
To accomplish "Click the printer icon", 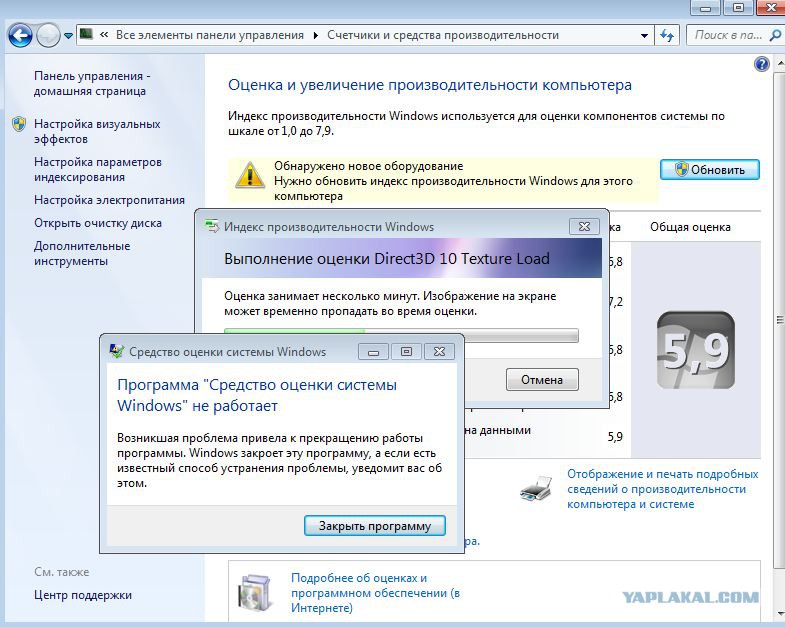I will [x=534, y=490].
